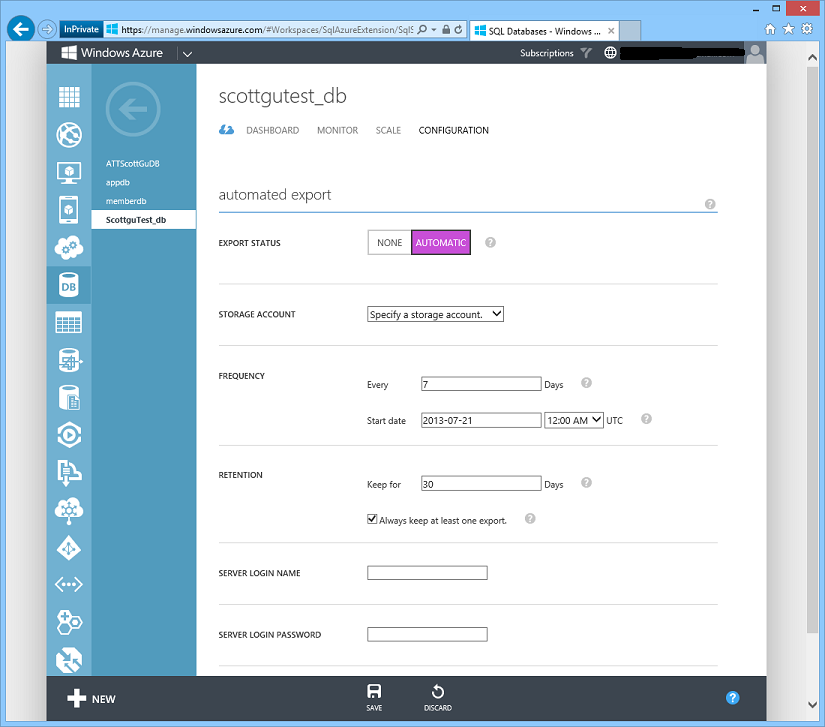This screenshot has width=825, height=727.
Task: Click the blue help icon in the bottom bar
Action: click(732, 698)
